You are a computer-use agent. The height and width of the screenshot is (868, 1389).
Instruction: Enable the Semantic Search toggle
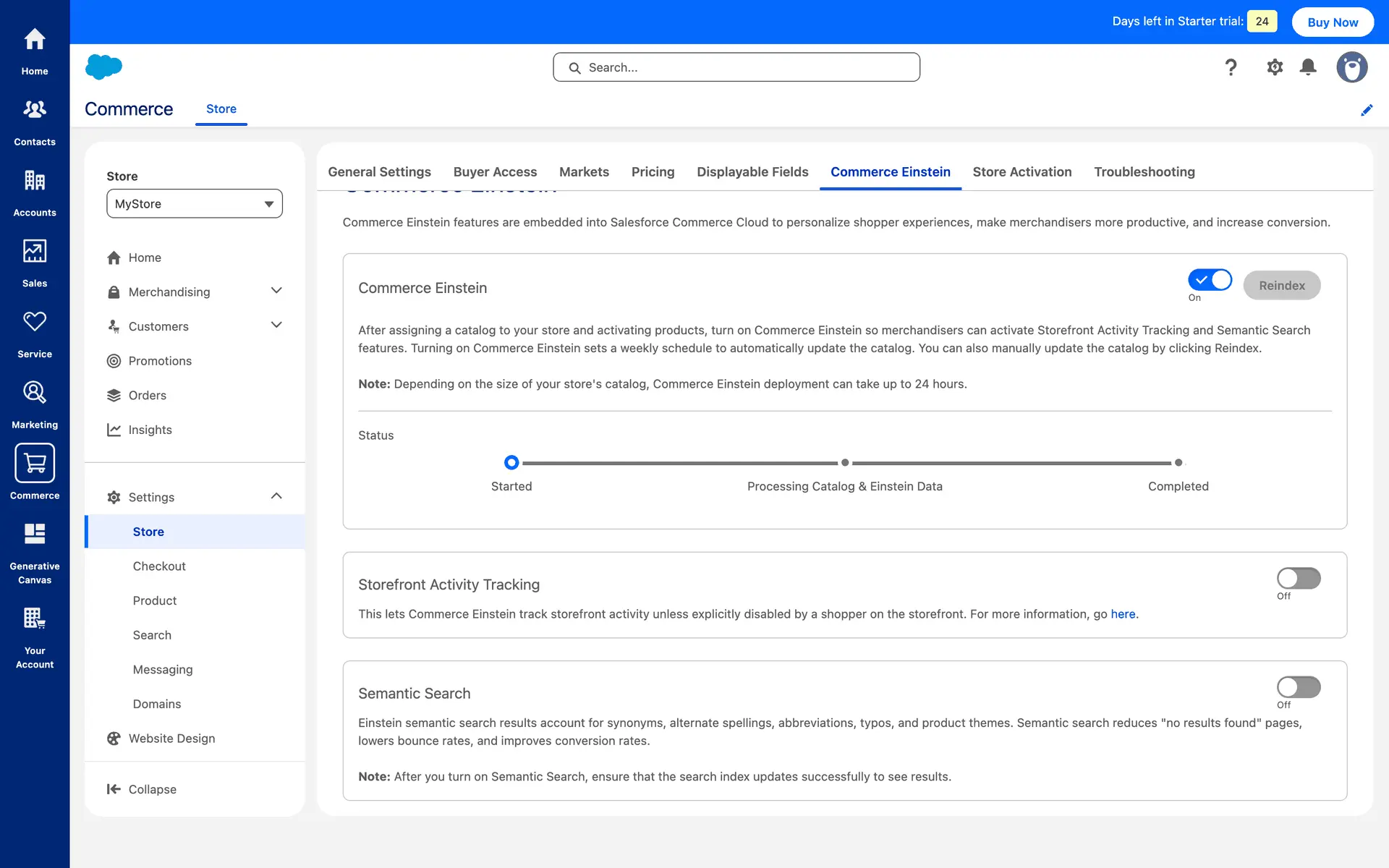1298,686
